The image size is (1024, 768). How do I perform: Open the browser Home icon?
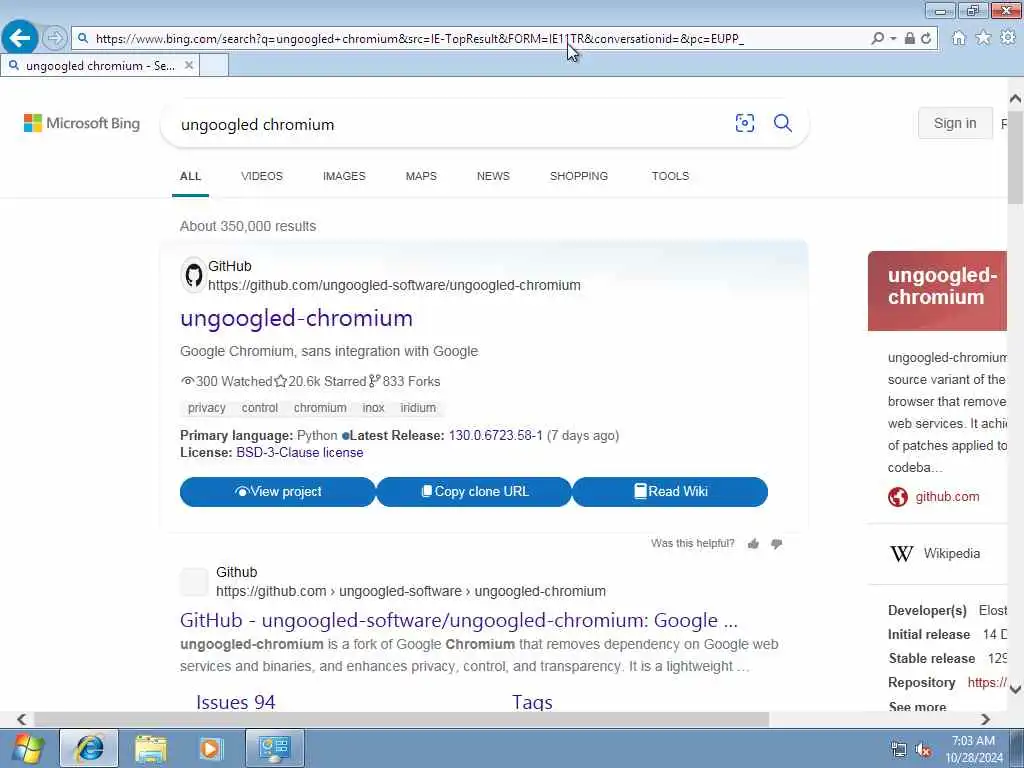point(958,38)
